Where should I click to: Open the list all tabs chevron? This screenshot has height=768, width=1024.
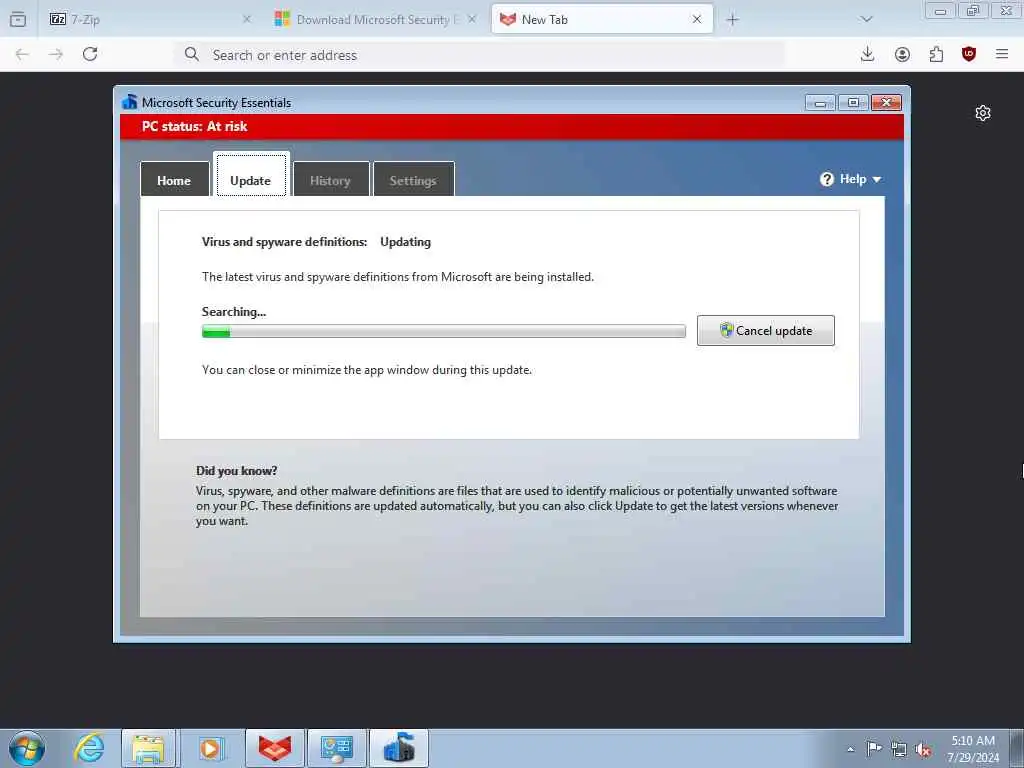pyautogui.click(x=867, y=20)
